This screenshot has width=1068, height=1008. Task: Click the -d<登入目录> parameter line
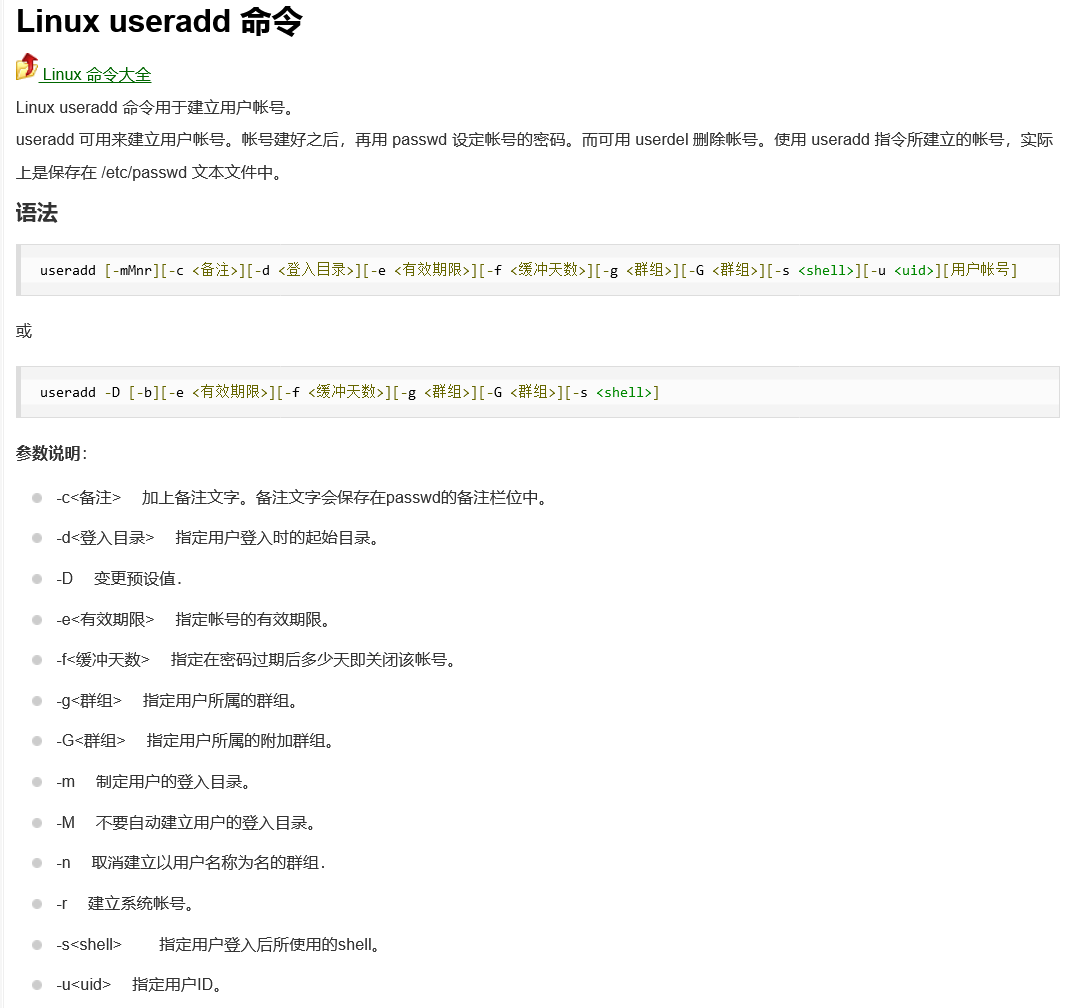point(217,538)
